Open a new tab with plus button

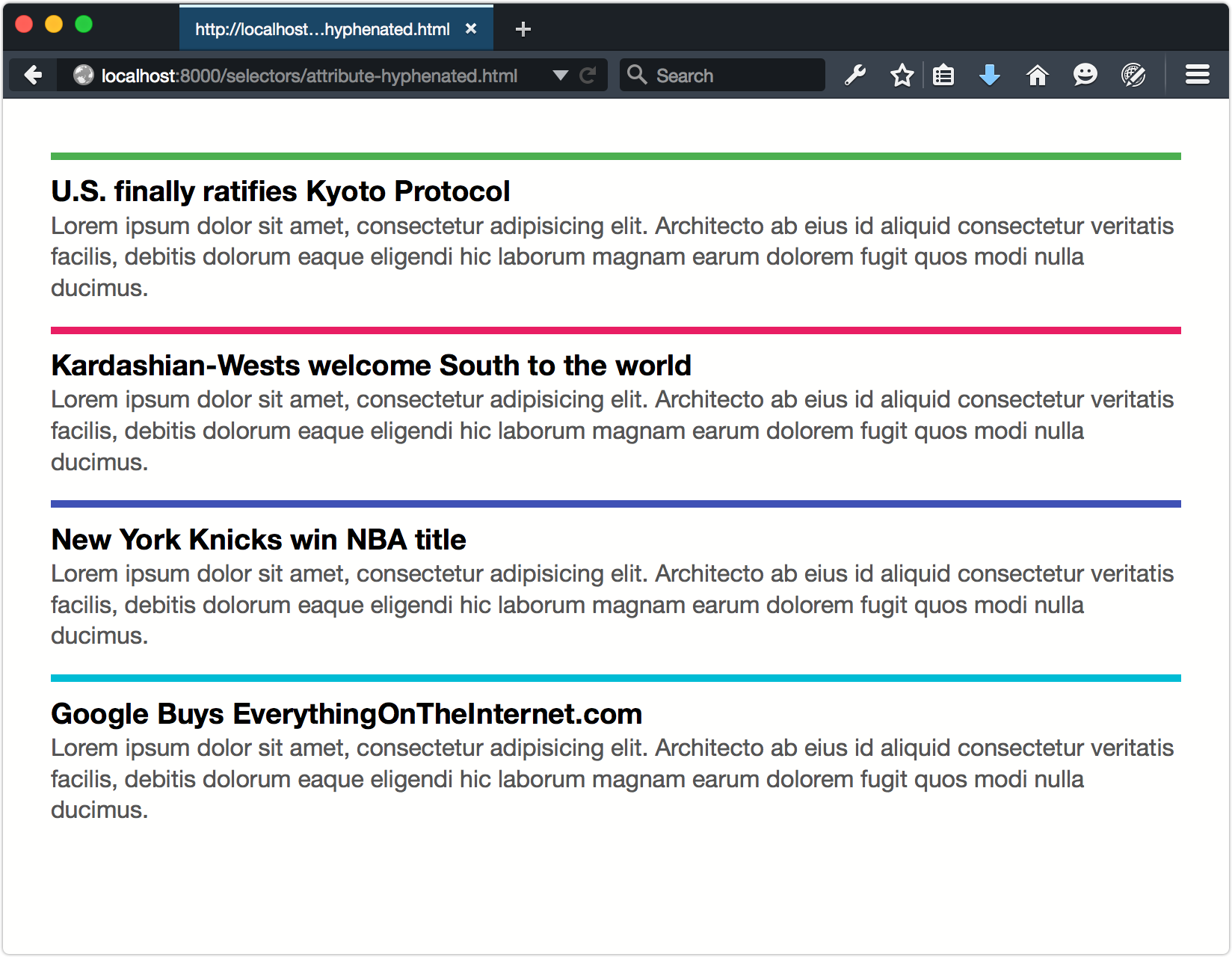(523, 29)
